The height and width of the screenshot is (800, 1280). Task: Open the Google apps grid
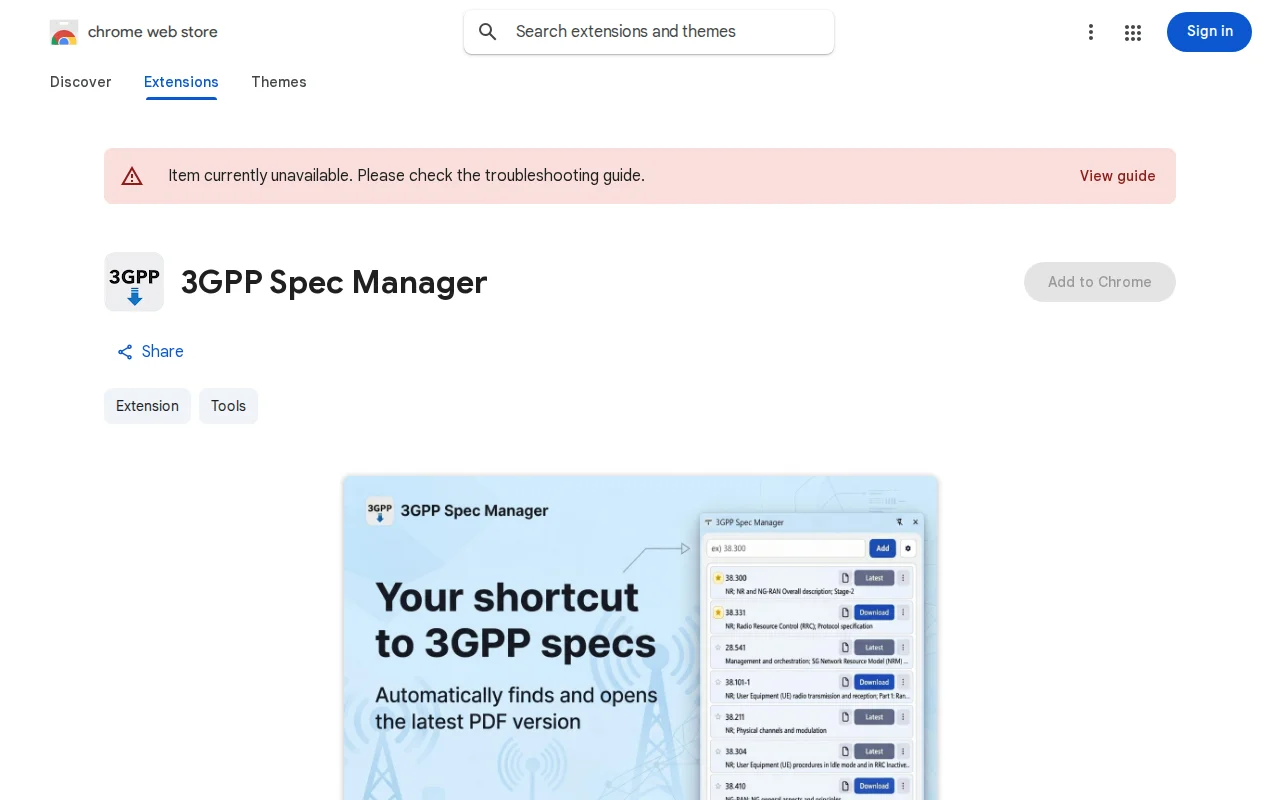[x=1133, y=32]
